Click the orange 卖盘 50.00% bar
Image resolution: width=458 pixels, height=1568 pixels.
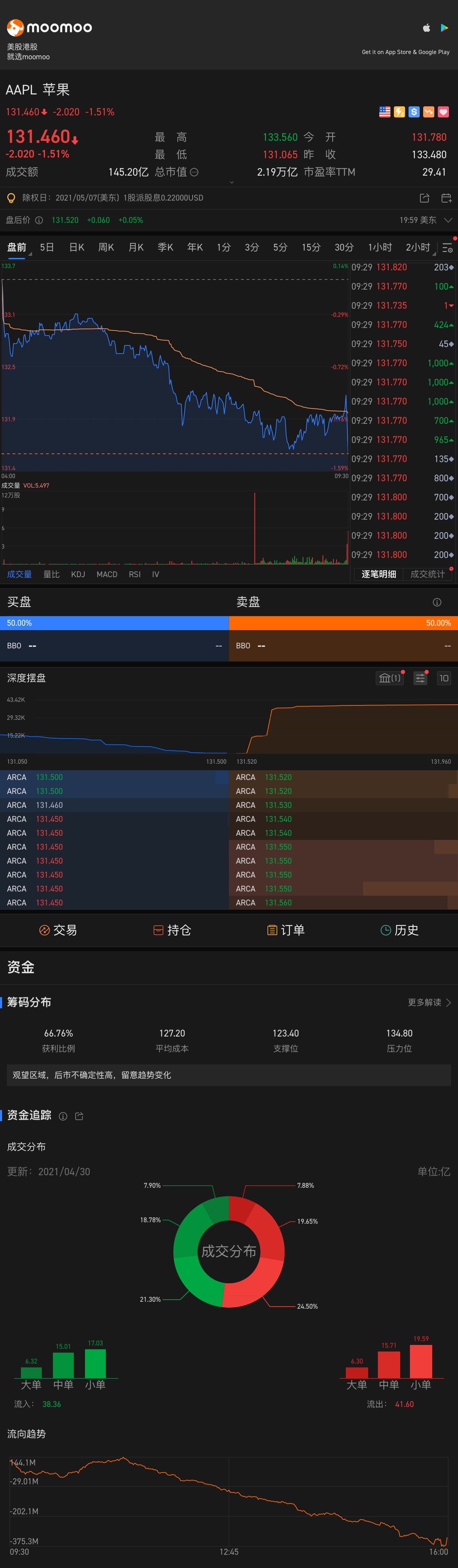pyautogui.click(x=344, y=623)
